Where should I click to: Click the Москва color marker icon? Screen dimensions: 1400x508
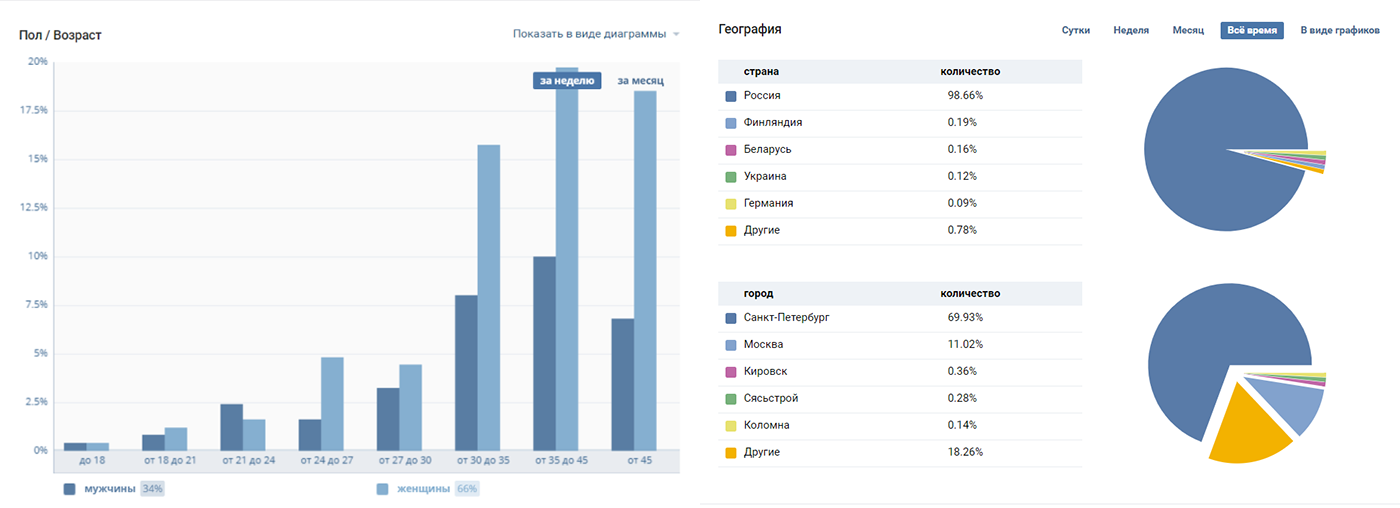click(x=731, y=345)
